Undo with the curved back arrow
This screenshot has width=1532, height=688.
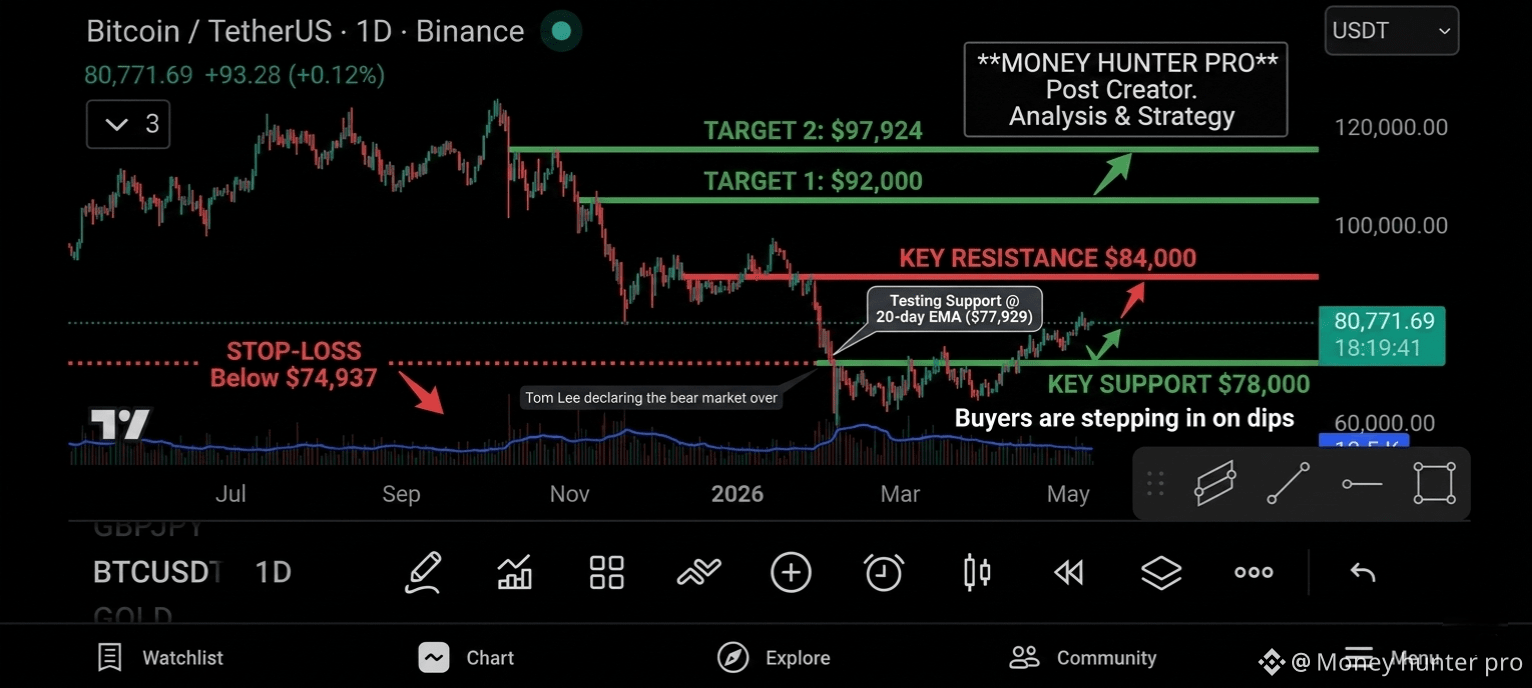click(1362, 573)
